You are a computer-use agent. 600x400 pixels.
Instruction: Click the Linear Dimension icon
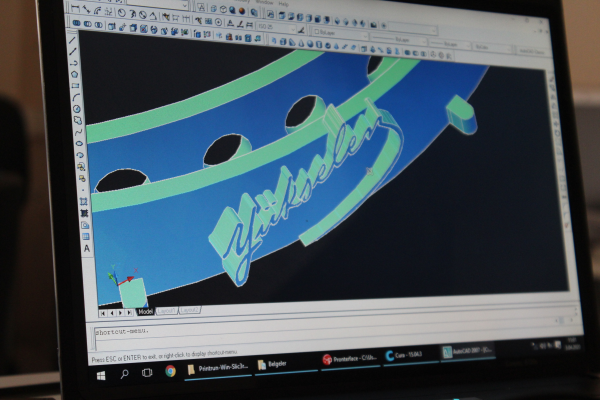point(75,8)
